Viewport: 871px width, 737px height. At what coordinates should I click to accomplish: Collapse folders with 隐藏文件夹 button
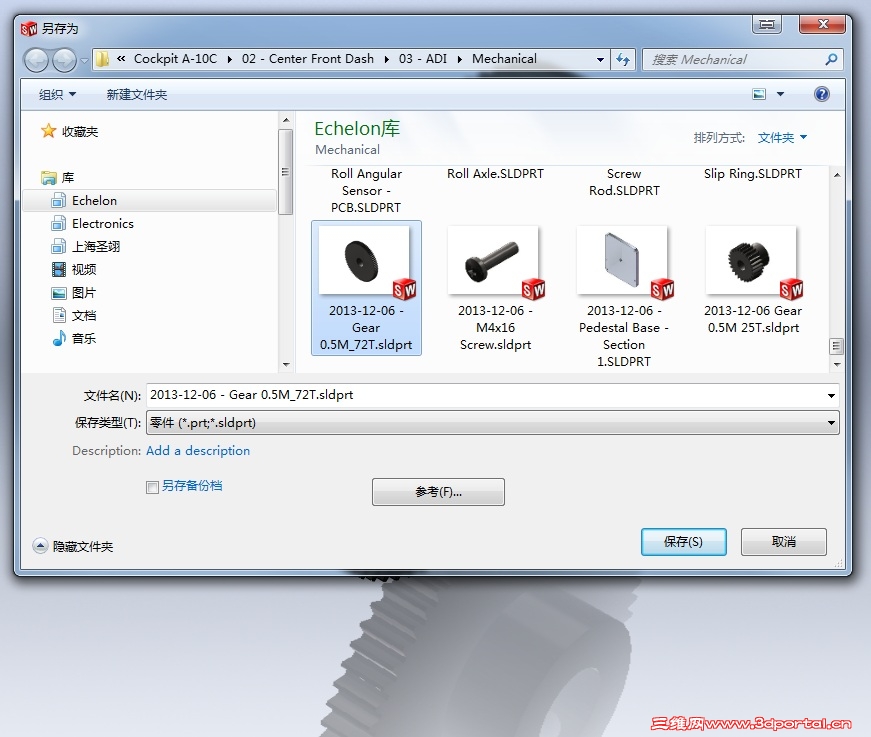tap(73, 547)
